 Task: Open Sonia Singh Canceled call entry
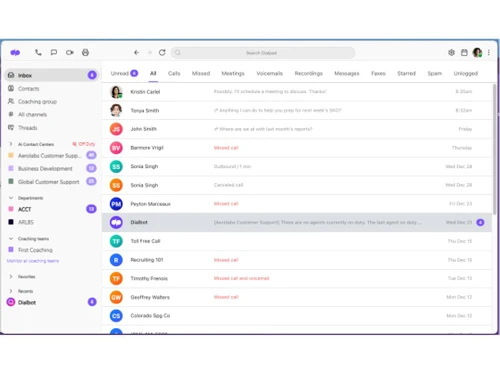pos(297,185)
